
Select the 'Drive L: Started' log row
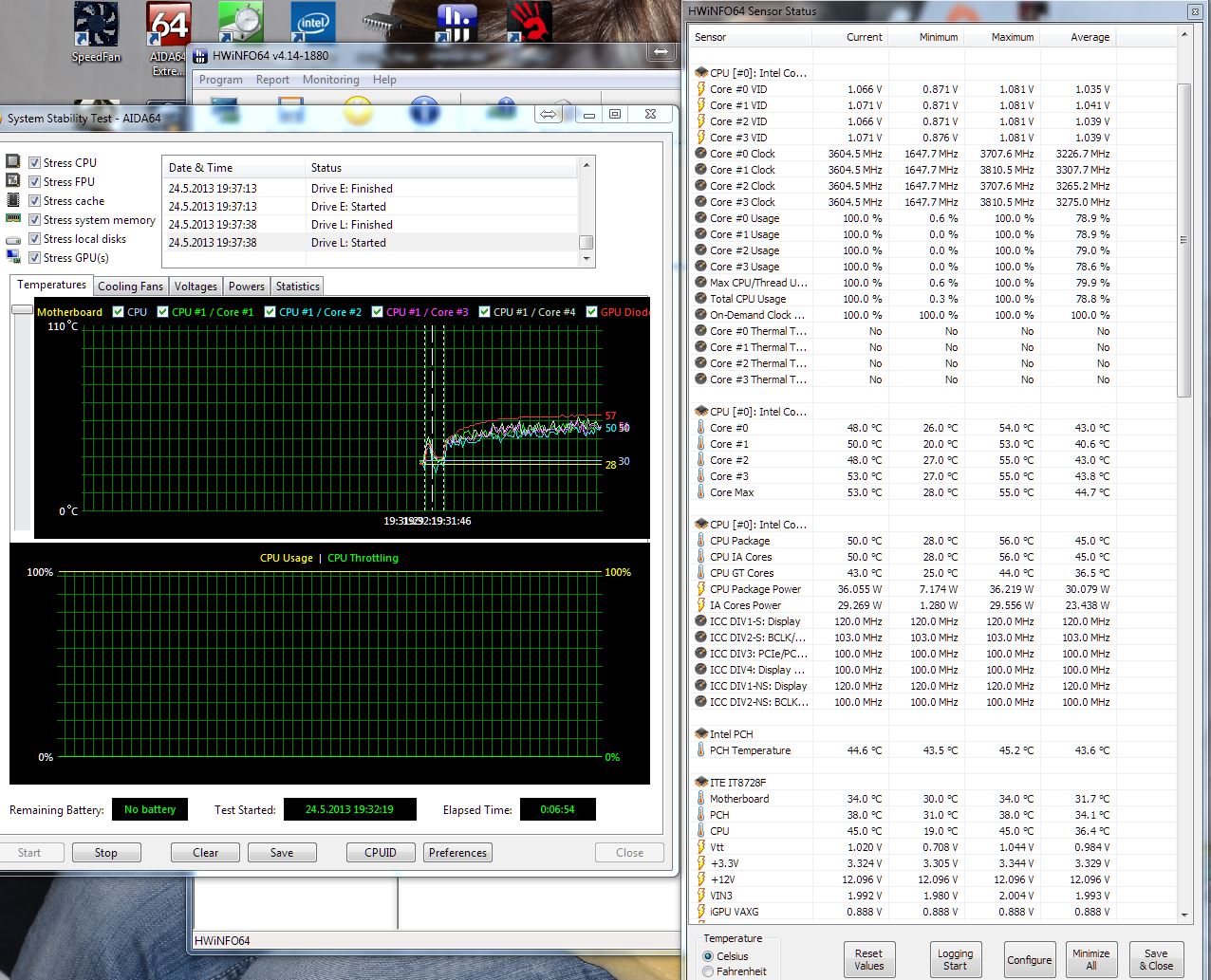pyautogui.click(x=371, y=243)
